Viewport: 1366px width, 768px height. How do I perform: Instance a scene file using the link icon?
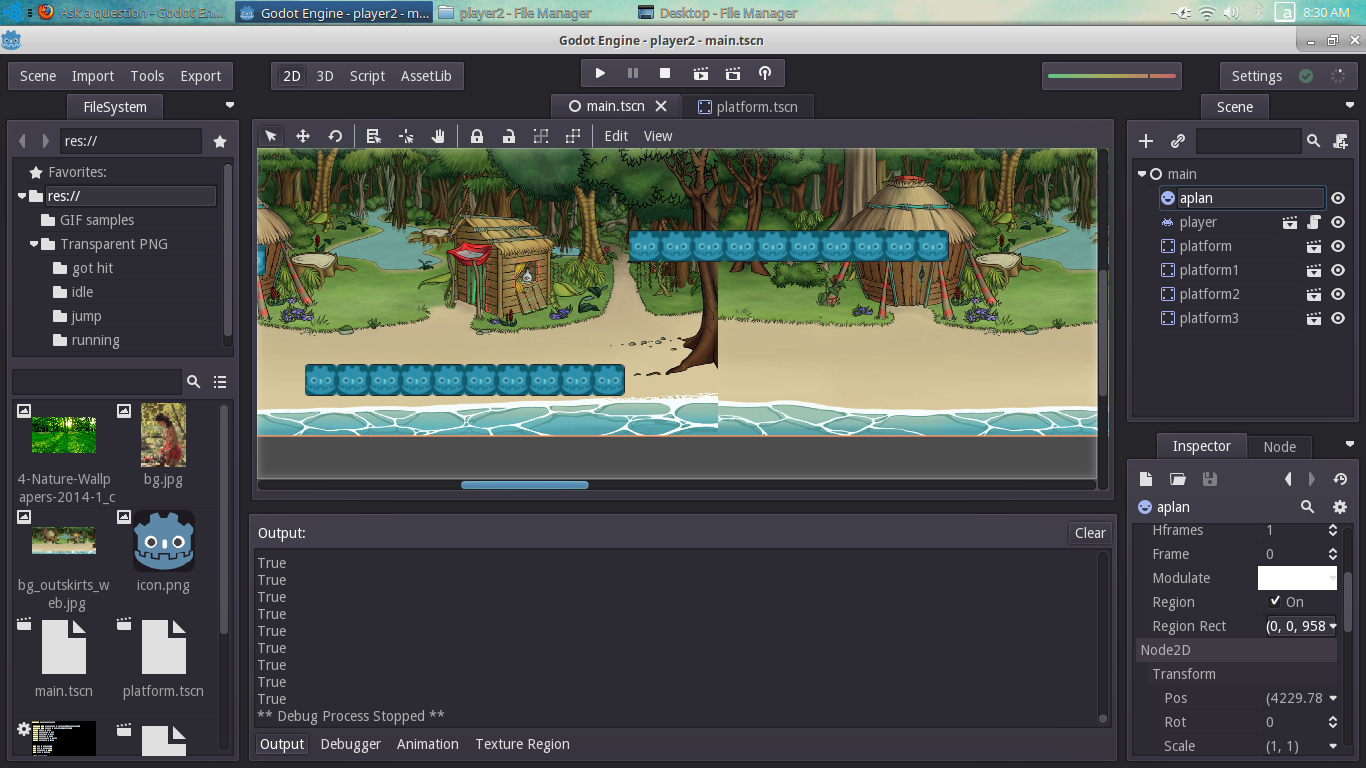[x=1178, y=142]
